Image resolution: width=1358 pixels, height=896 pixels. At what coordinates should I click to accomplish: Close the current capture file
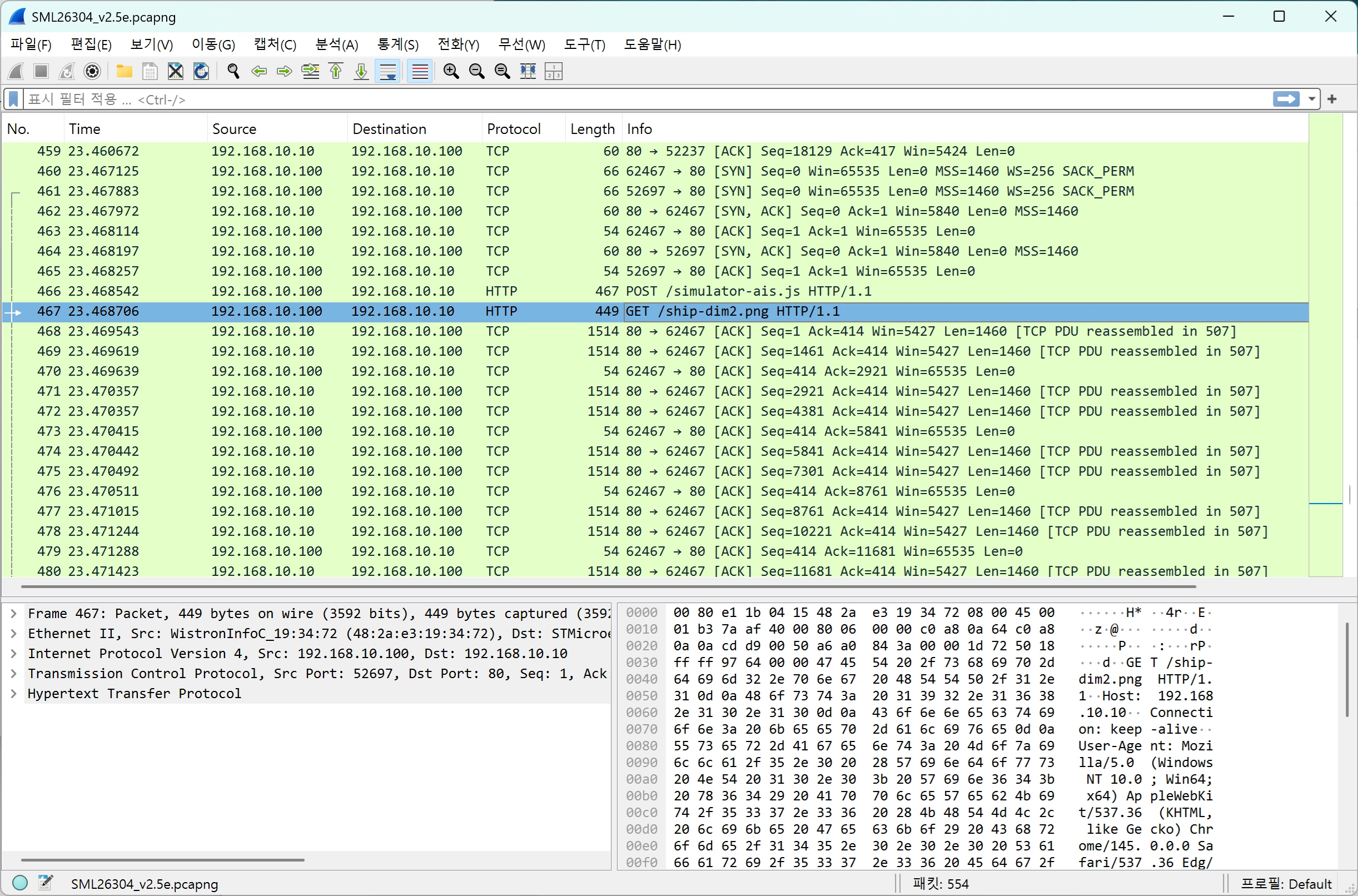tap(176, 72)
